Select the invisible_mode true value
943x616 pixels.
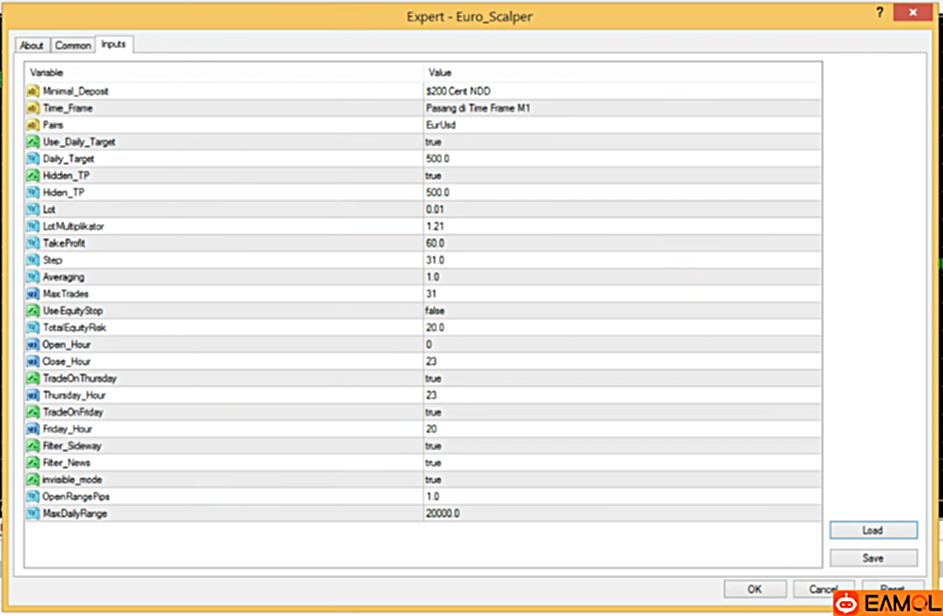(x=434, y=479)
